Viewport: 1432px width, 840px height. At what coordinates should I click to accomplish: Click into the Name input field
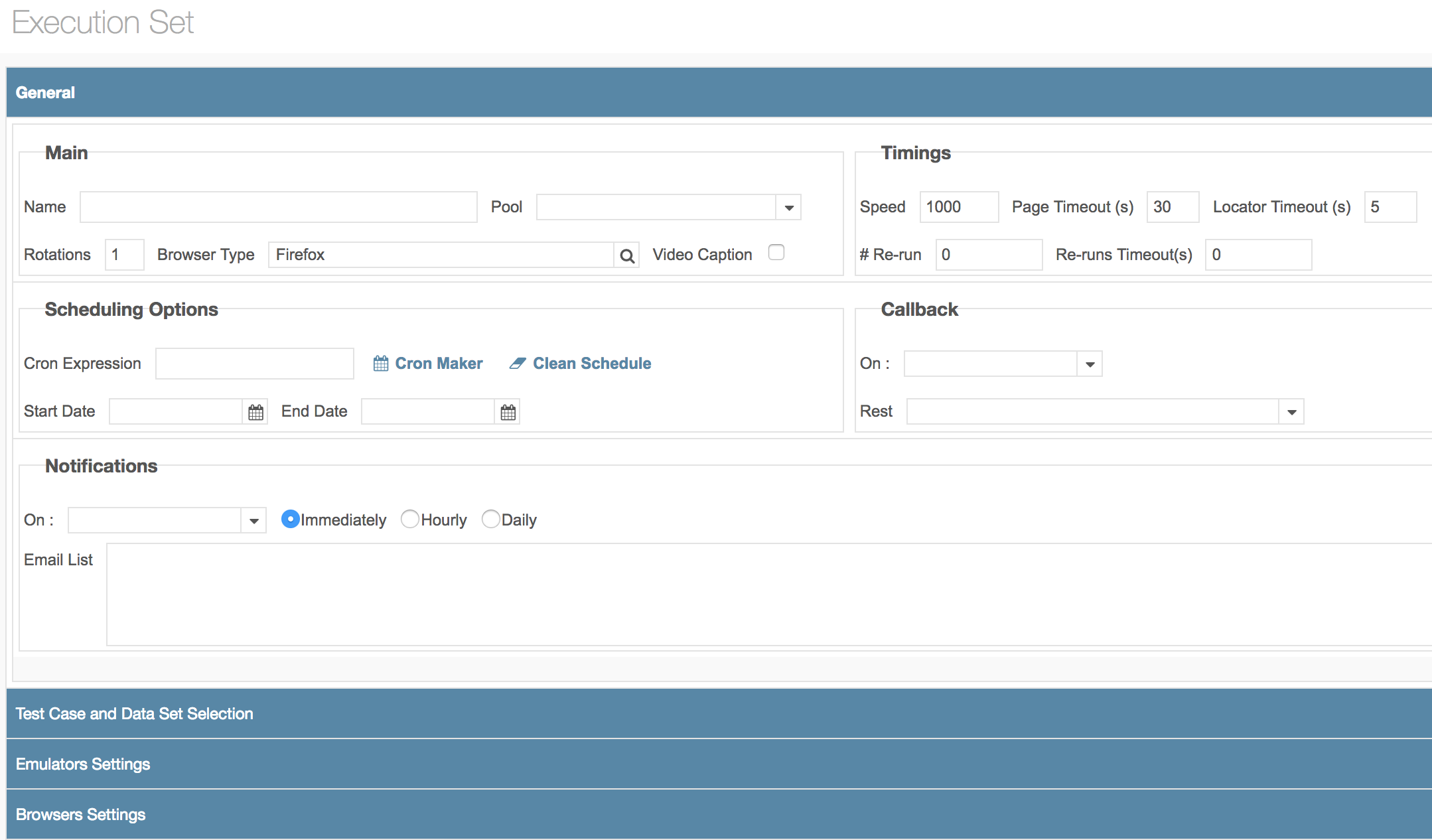[278, 207]
